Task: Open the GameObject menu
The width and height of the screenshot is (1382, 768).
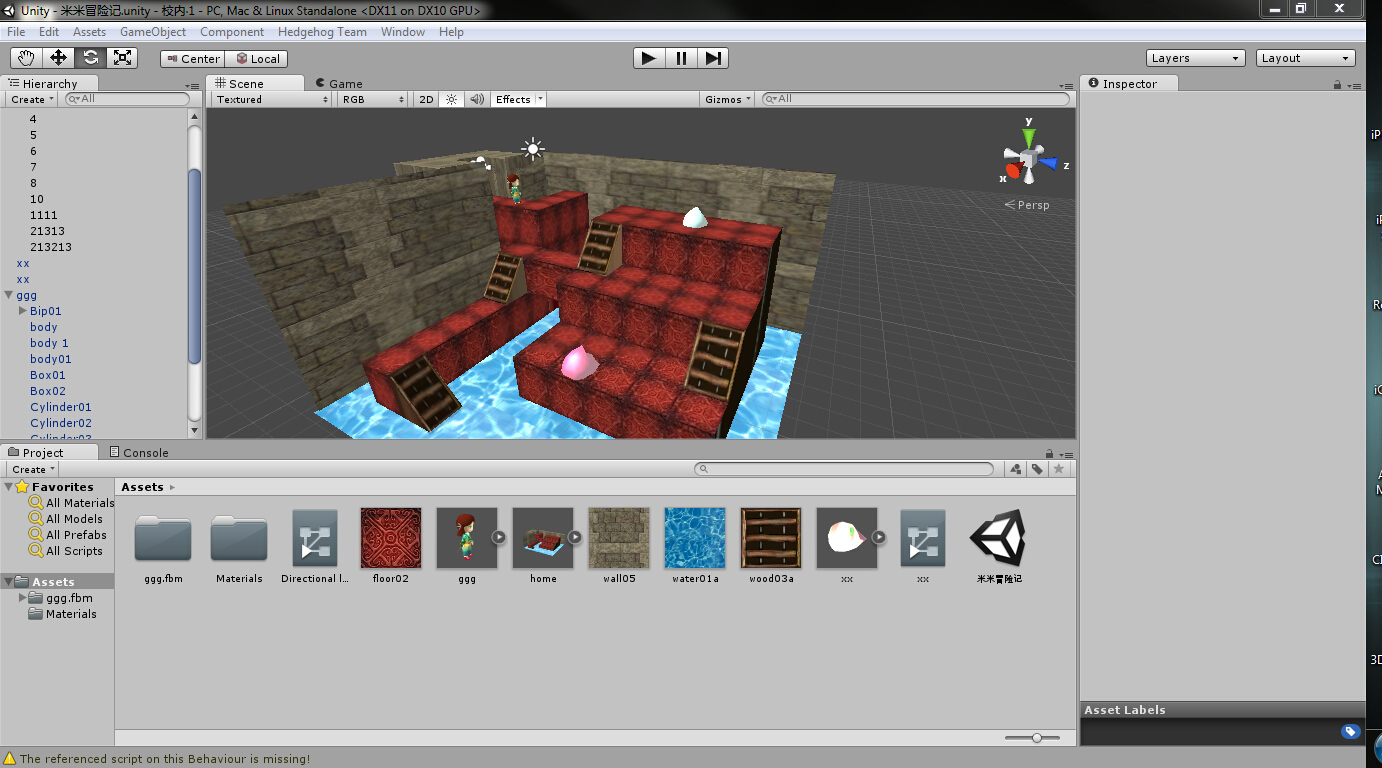Action: pyautogui.click(x=153, y=32)
